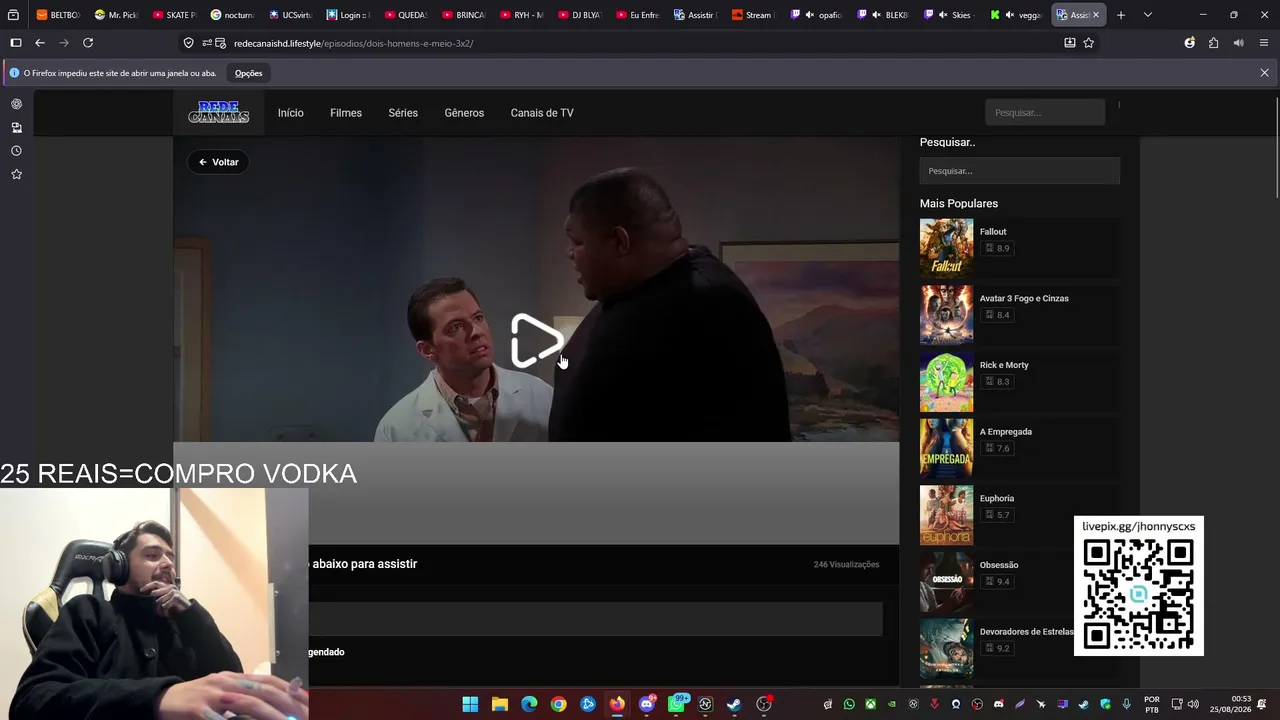Open the Fallout poster thumbnail
This screenshot has width=1280, height=720.
946,246
